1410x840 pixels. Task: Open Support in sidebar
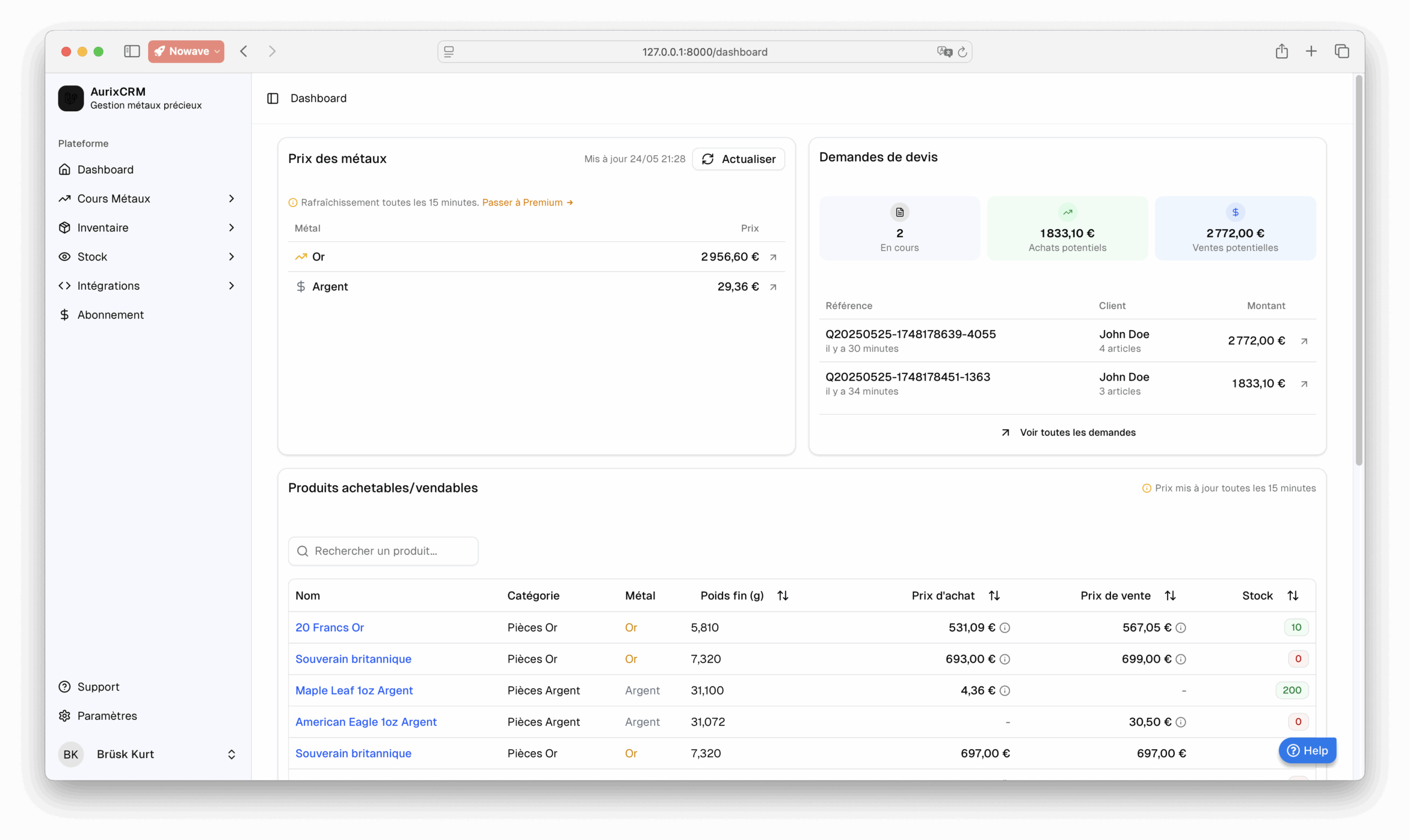coord(148,687)
